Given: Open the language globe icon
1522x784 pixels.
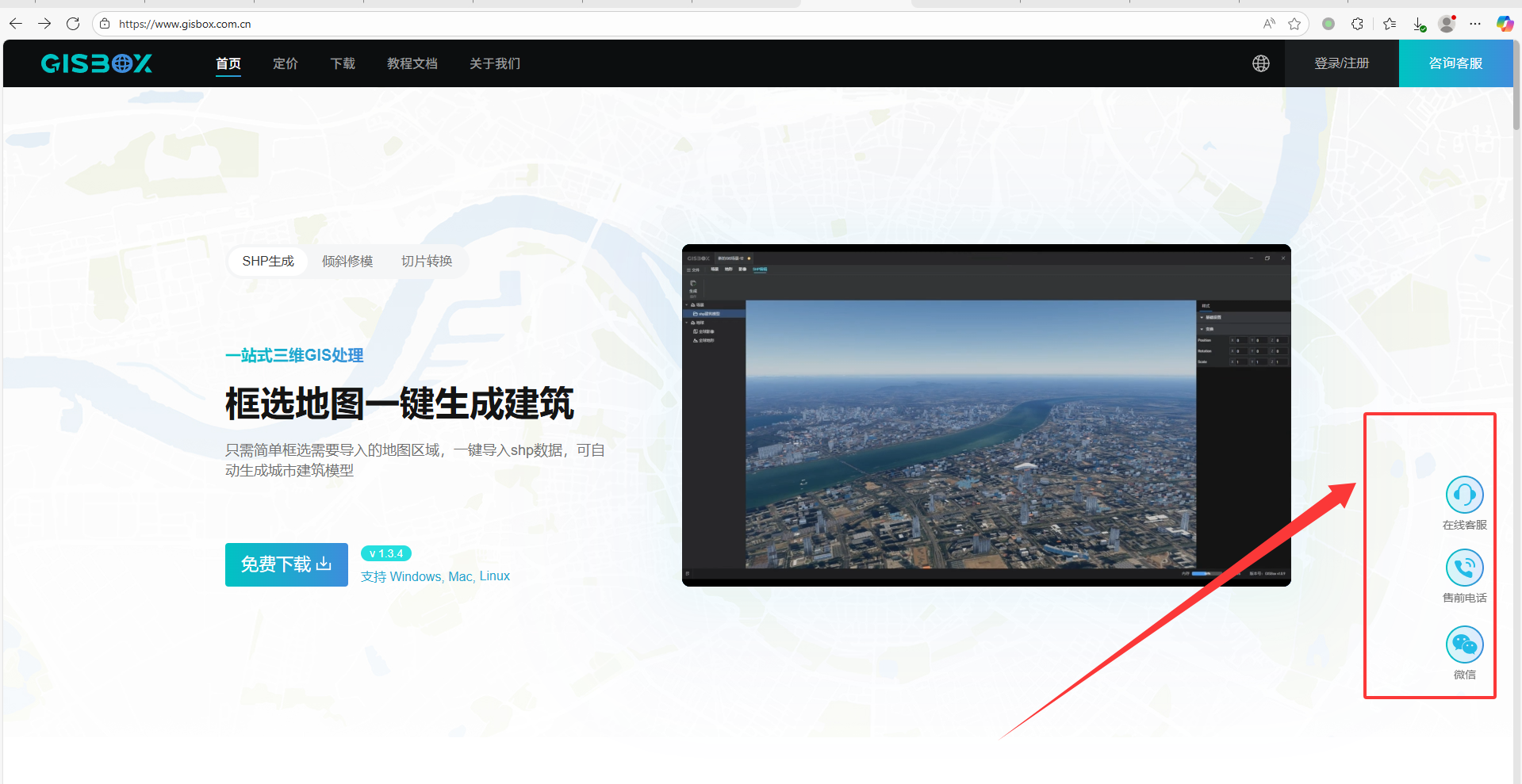Looking at the screenshot, I should [1260, 63].
